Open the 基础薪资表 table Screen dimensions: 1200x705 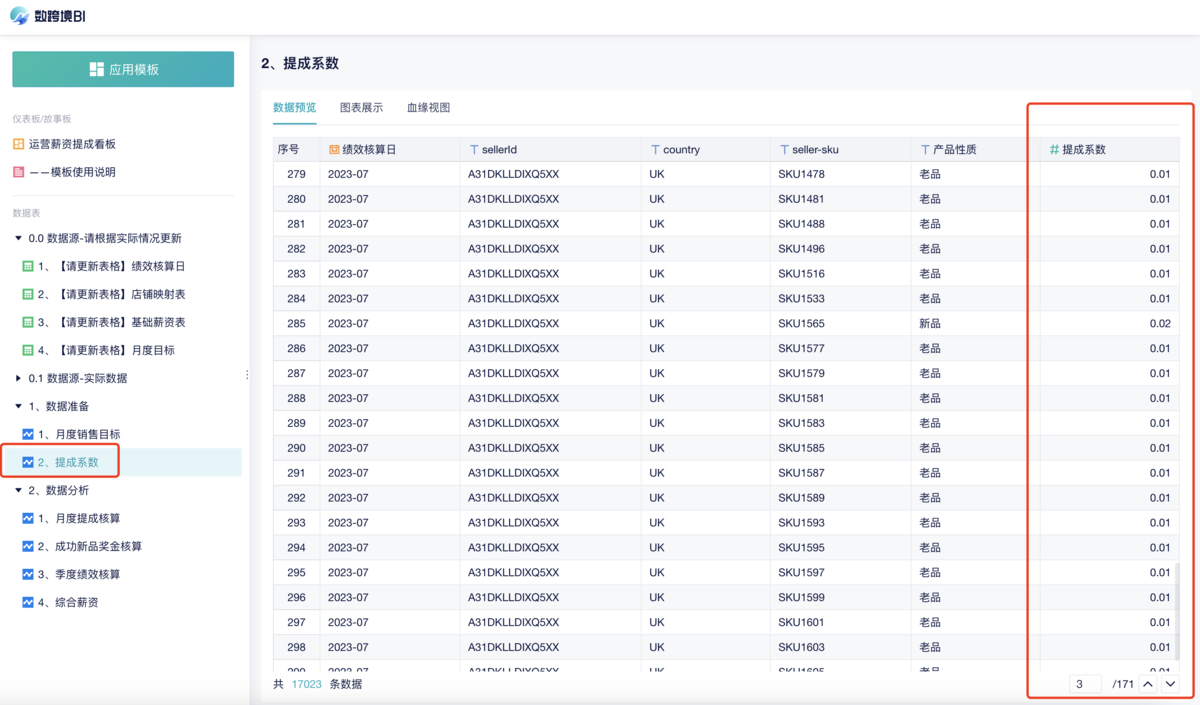tap(111, 322)
